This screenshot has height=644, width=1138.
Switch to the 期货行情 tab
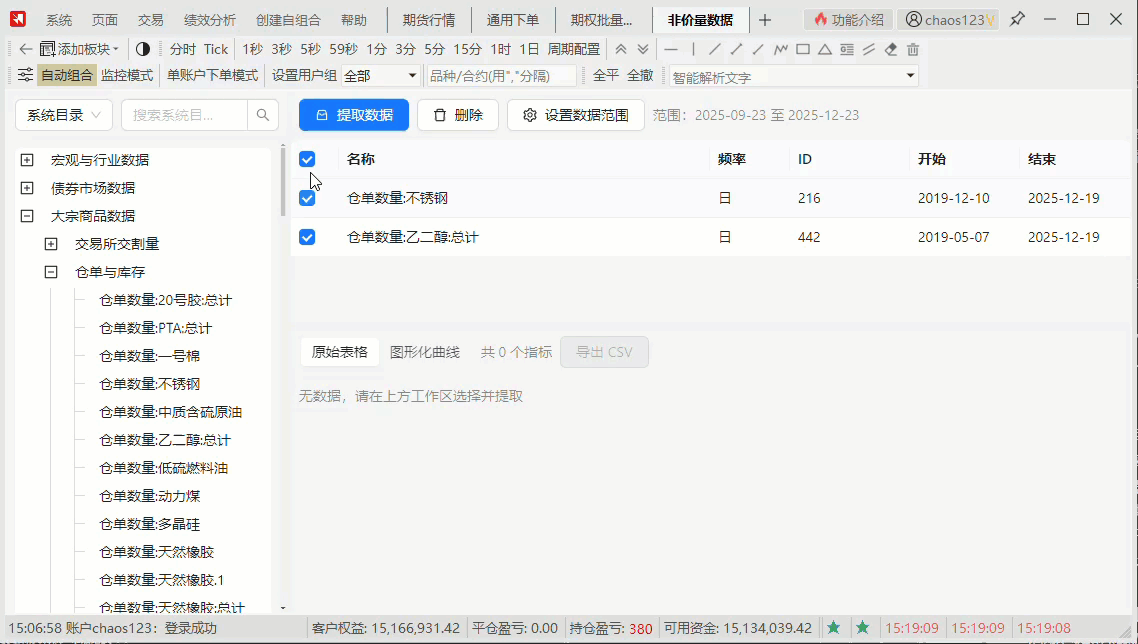[429, 20]
